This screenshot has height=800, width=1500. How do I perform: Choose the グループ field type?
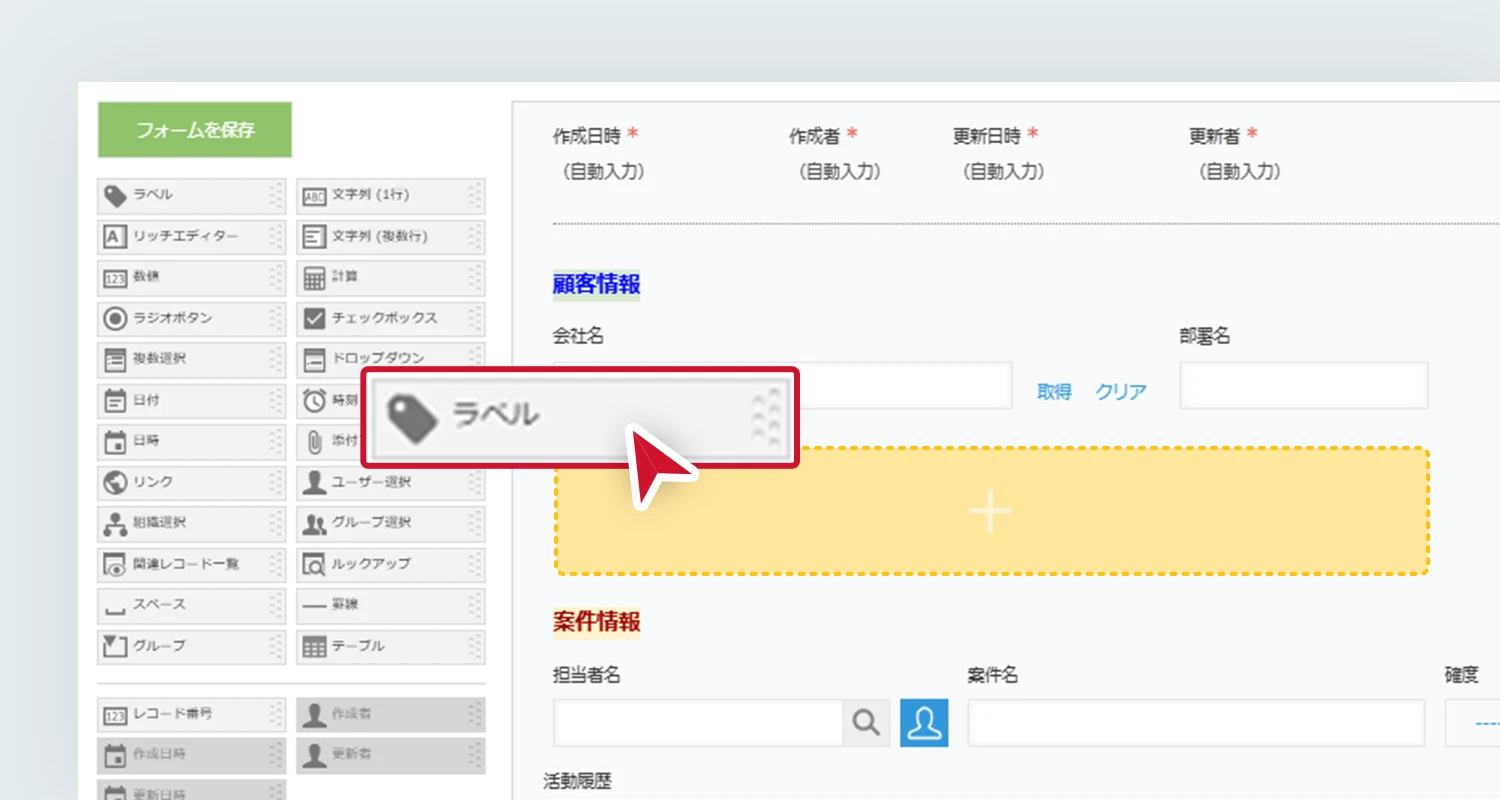(192, 647)
